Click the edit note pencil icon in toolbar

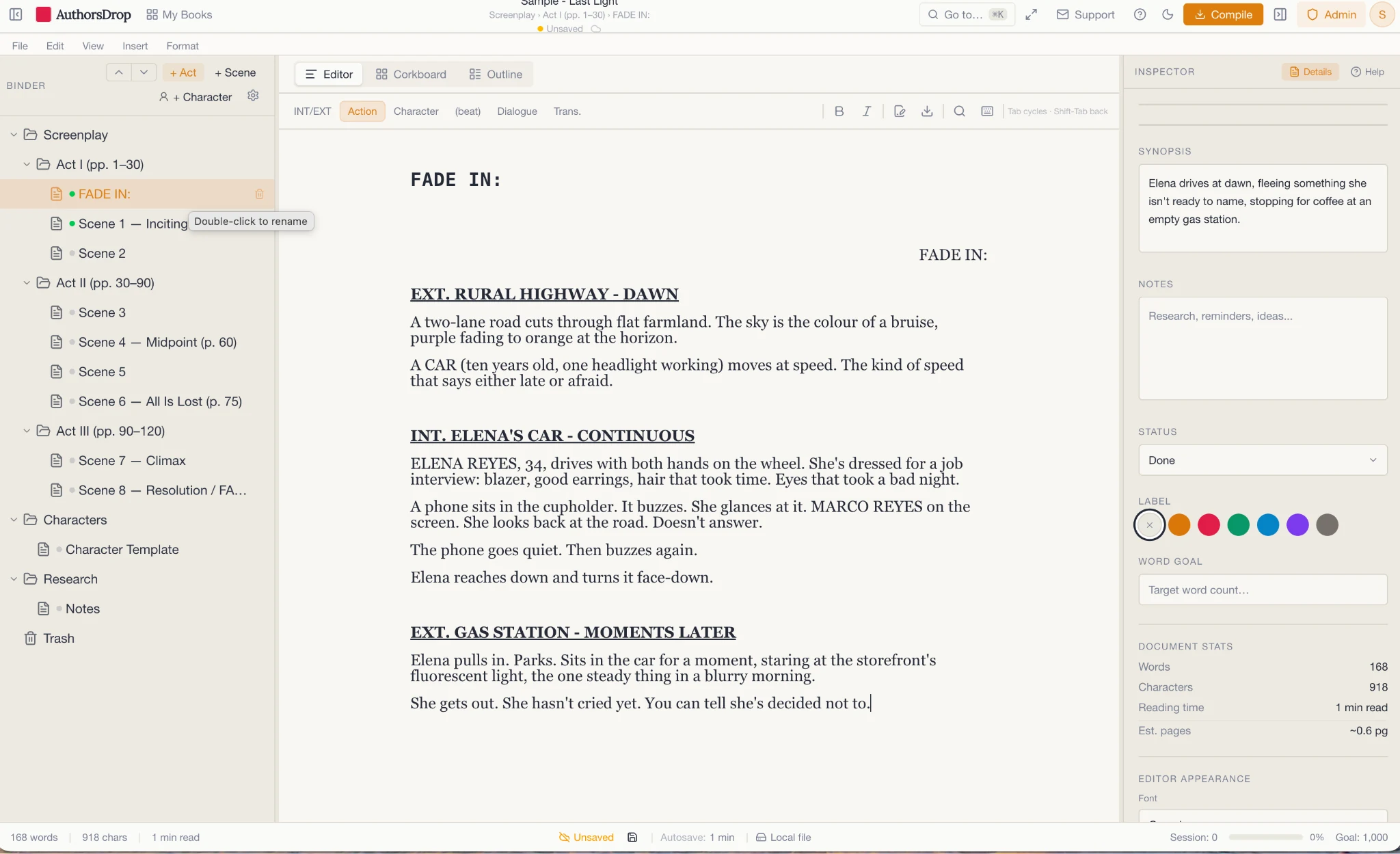tap(900, 111)
